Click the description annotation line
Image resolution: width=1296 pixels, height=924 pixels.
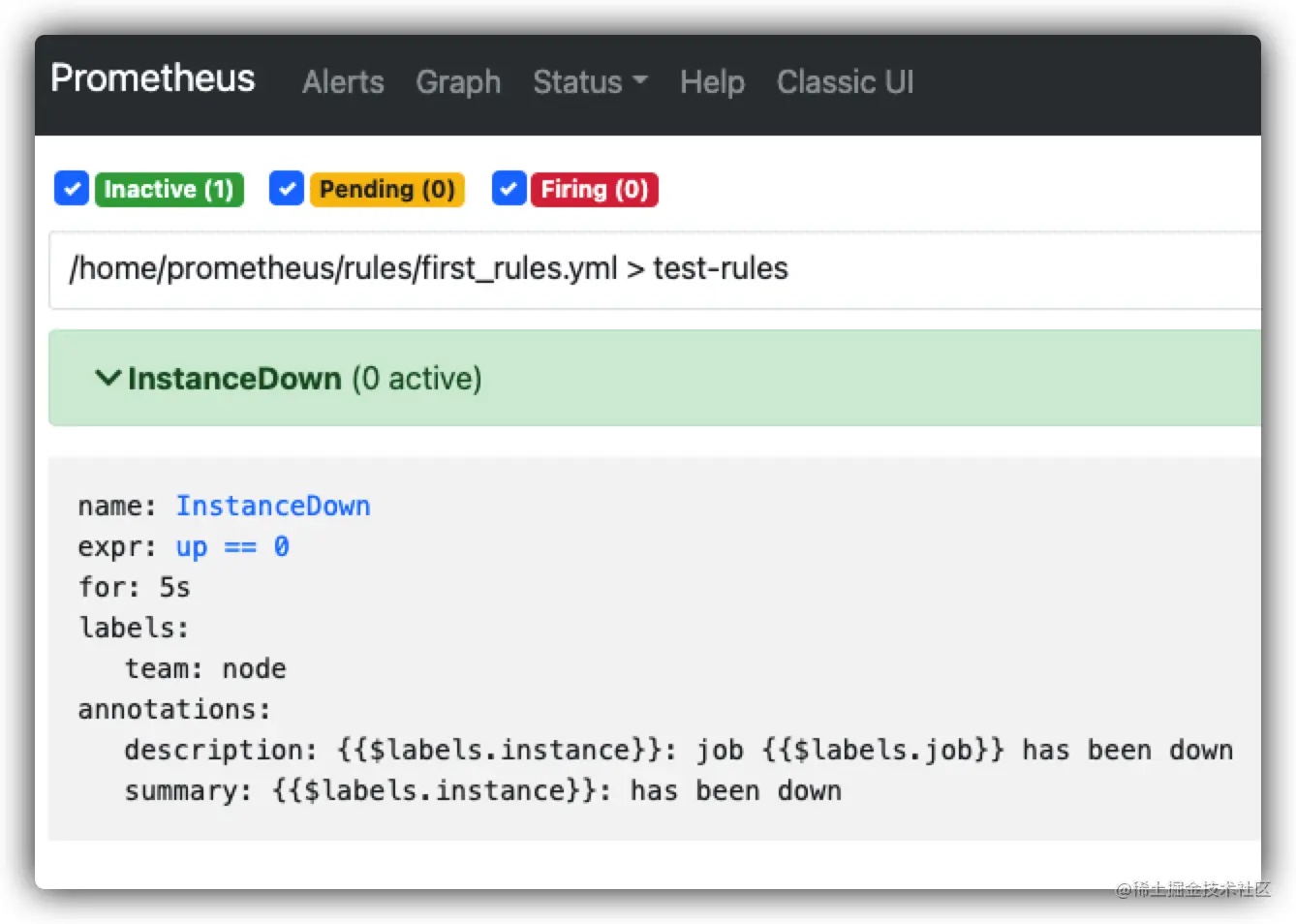678,751
